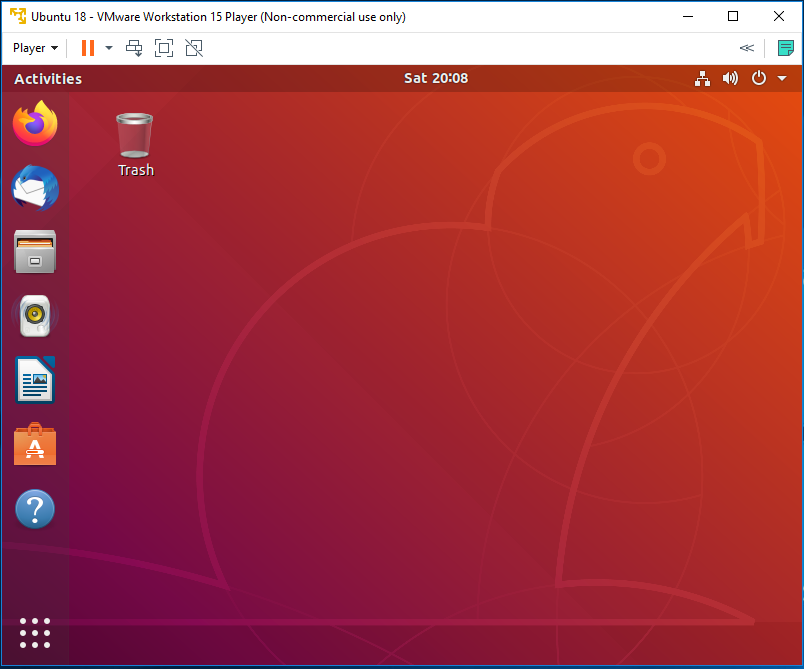Open the Sat 20:08 clock menu
This screenshot has width=804, height=669.
(436, 78)
